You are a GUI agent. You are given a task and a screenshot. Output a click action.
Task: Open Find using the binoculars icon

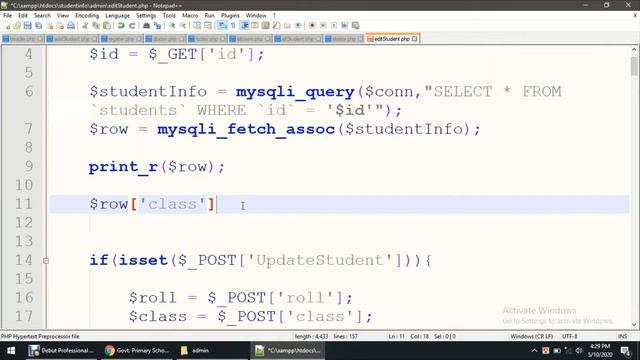146,26
